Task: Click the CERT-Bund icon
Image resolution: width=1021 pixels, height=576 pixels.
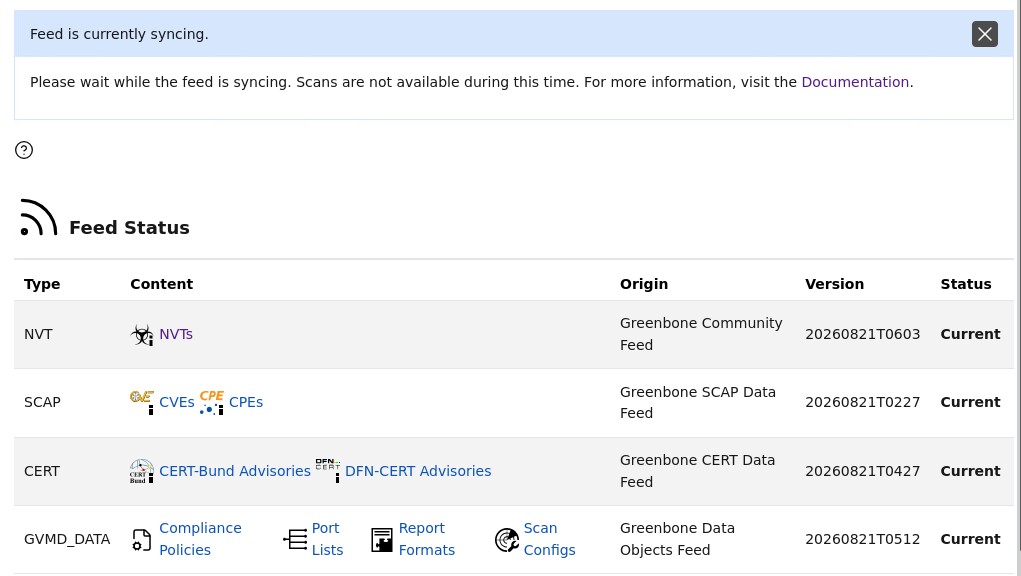Action: (x=142, y=471)
